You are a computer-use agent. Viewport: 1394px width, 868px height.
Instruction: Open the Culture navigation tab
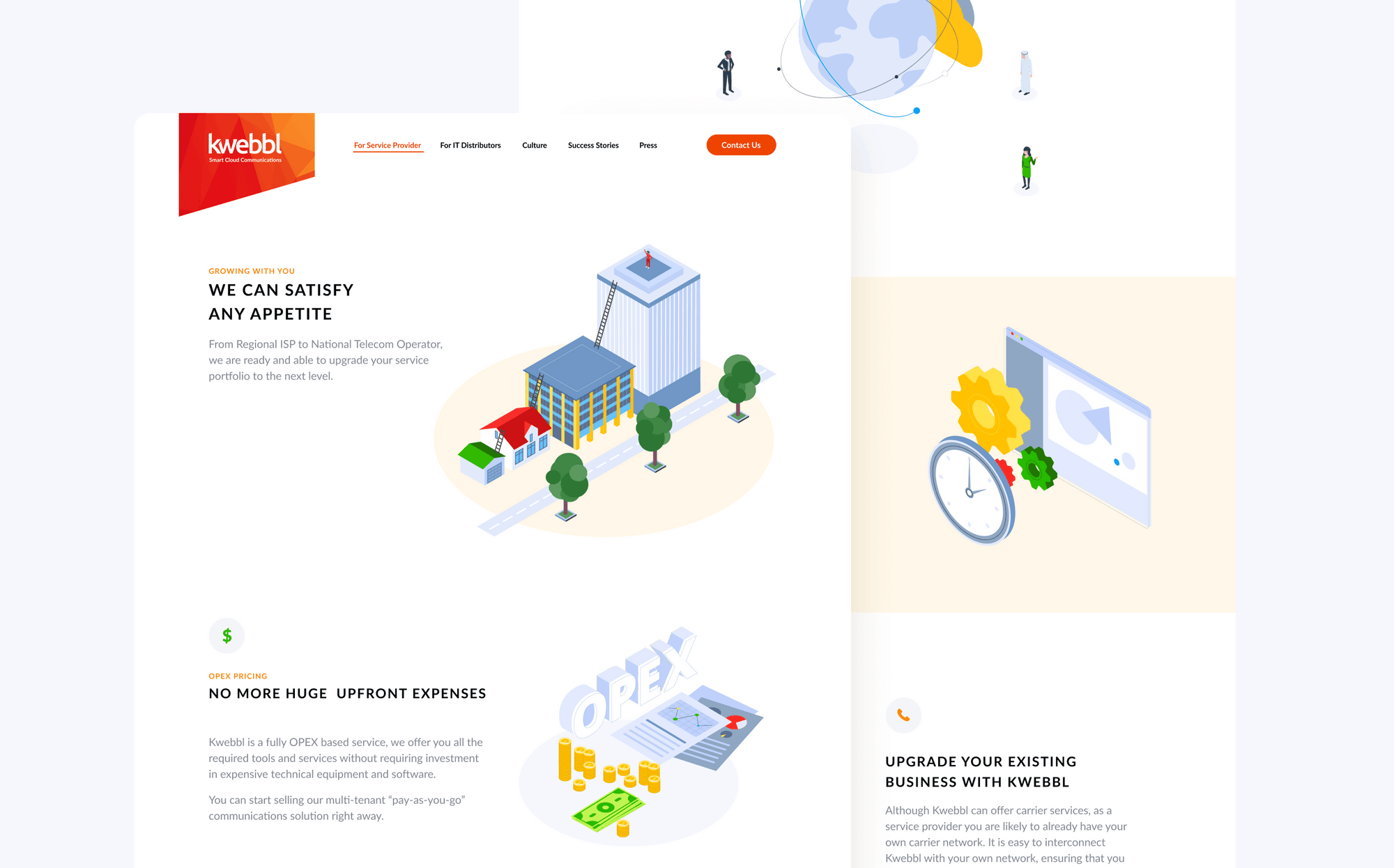534,145
